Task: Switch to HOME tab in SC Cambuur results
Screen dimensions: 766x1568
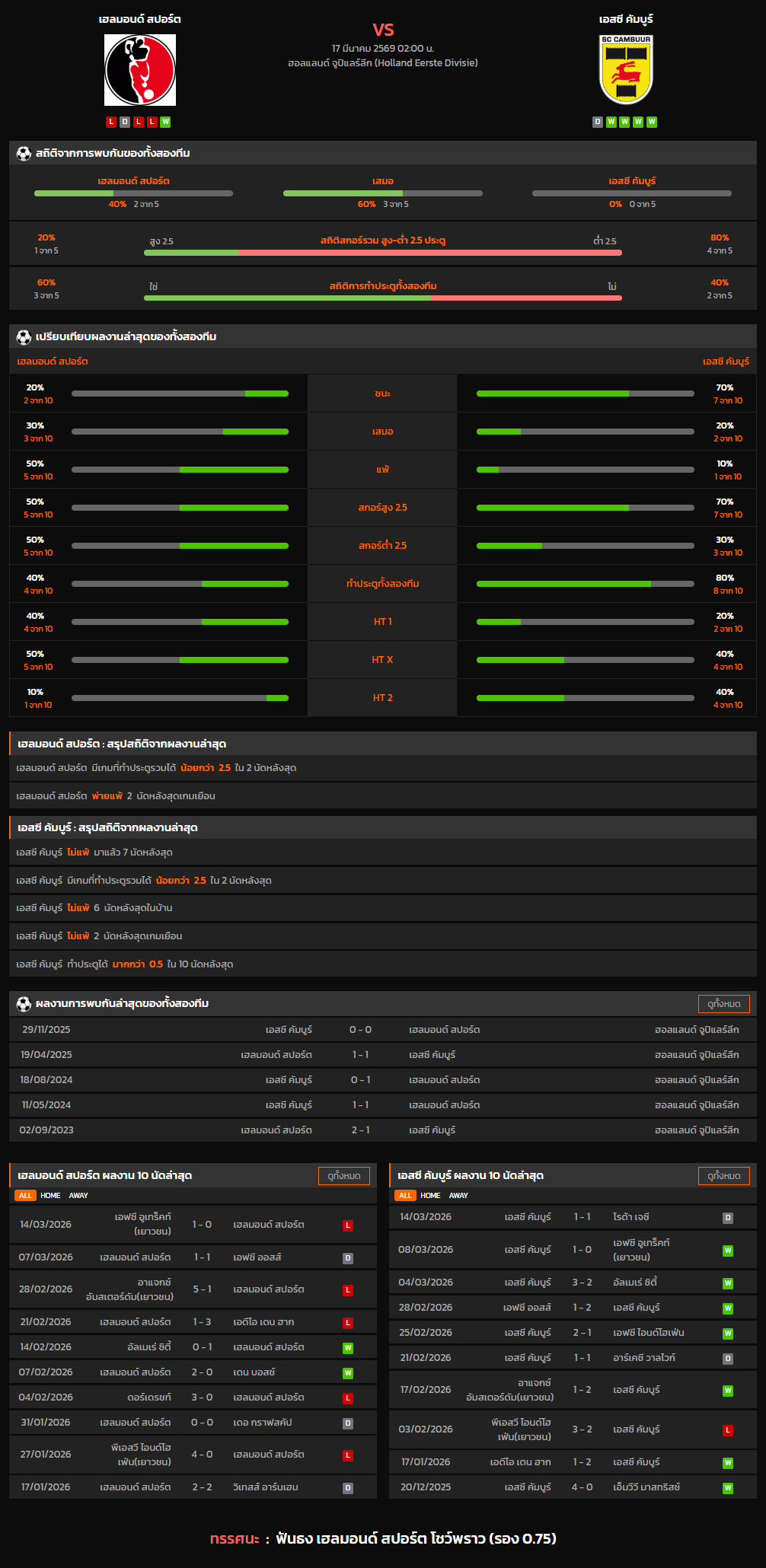Action: coord(430,1196)
